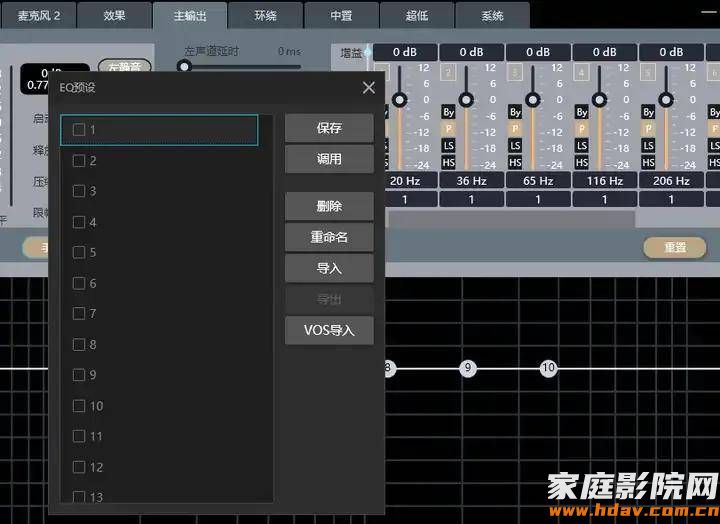Click the 保存 button
Screen dimensions: 720x524
click(329, 128)
